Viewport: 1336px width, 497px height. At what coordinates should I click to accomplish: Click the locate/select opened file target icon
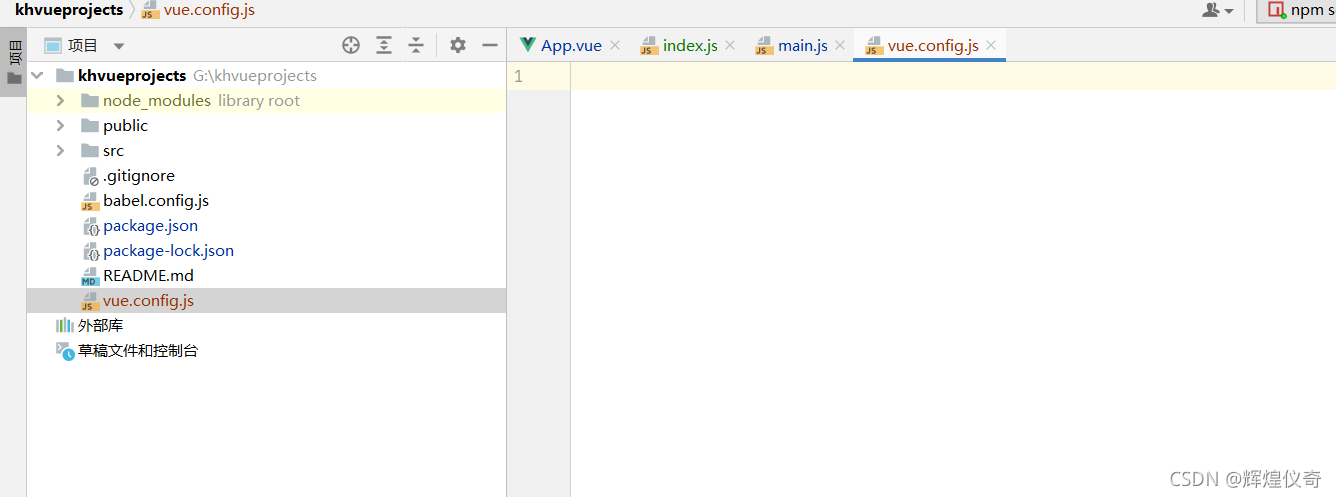pyautogui.click(x=351, y=45)
